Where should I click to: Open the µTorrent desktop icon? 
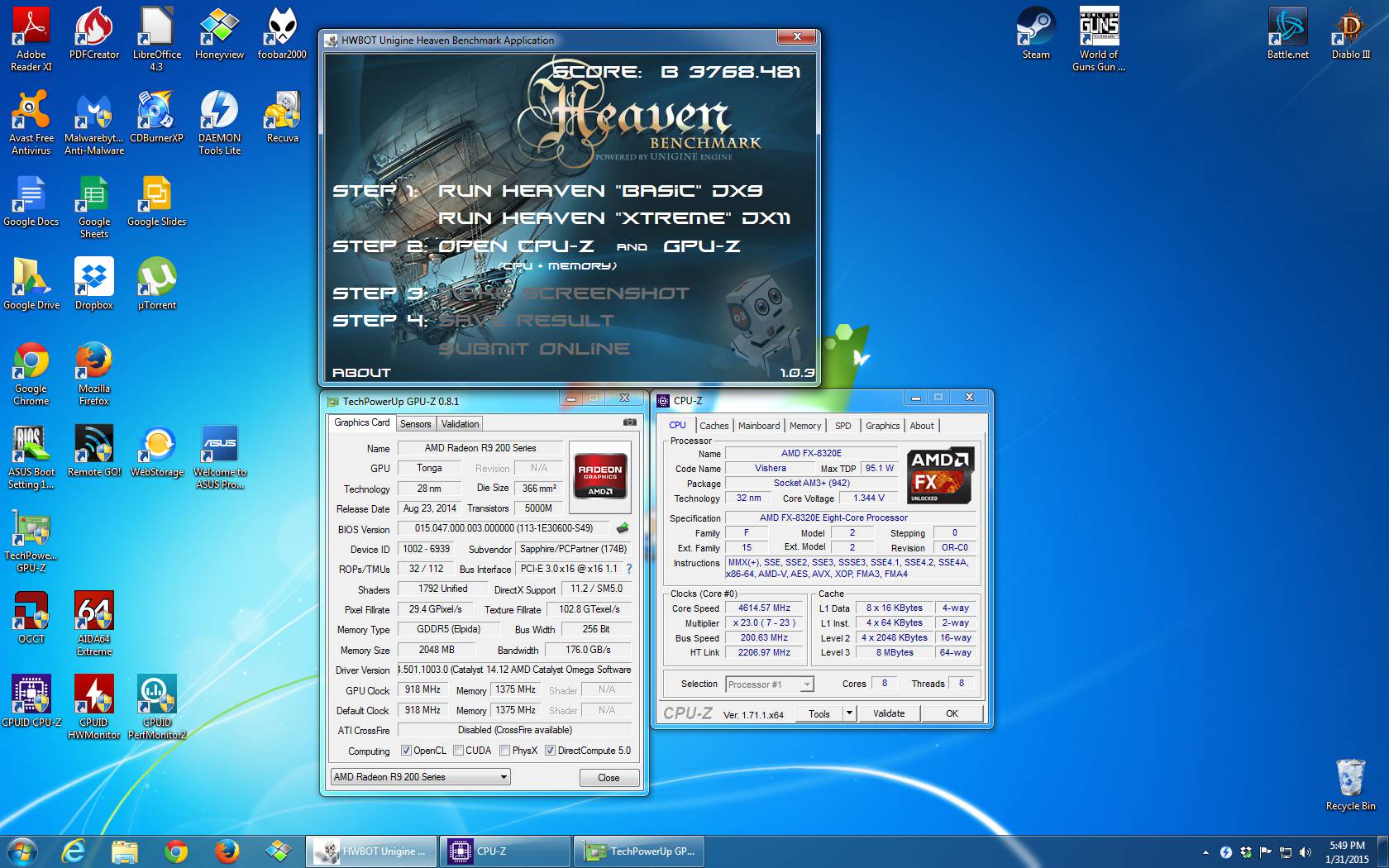(x=156, y=284)
